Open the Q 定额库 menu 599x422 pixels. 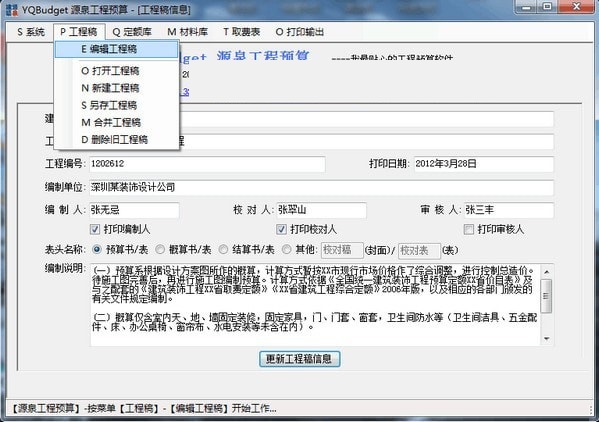132,32
